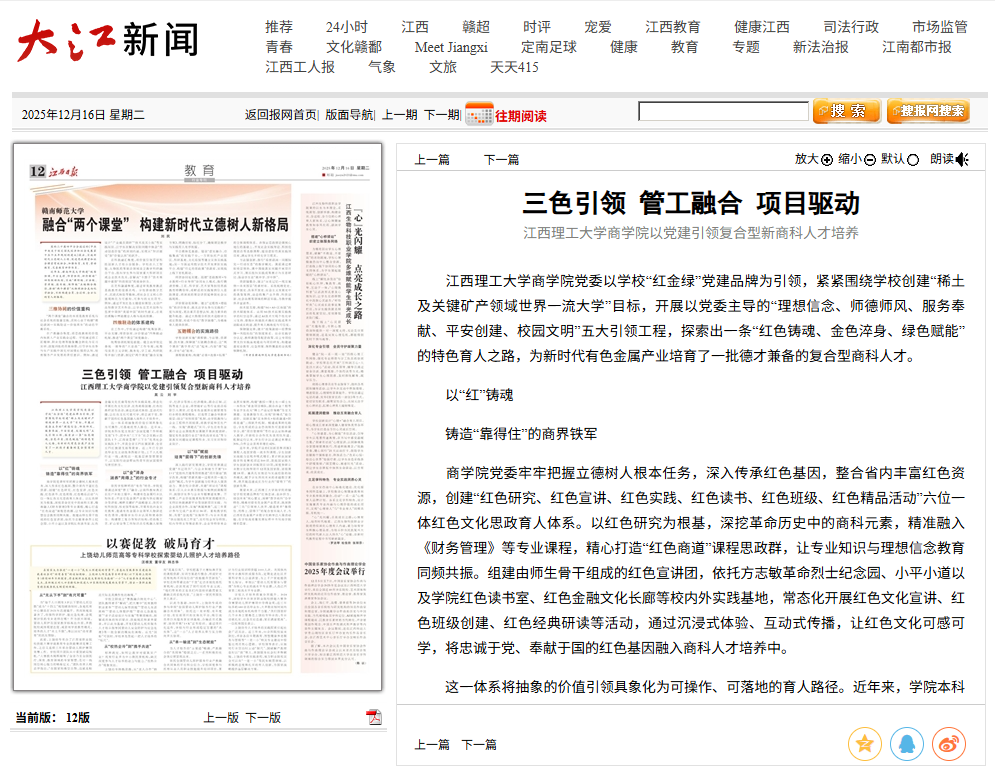Share article via QQ penguin icon
This screenshot has width=995, height=771.
pos(907,743)
